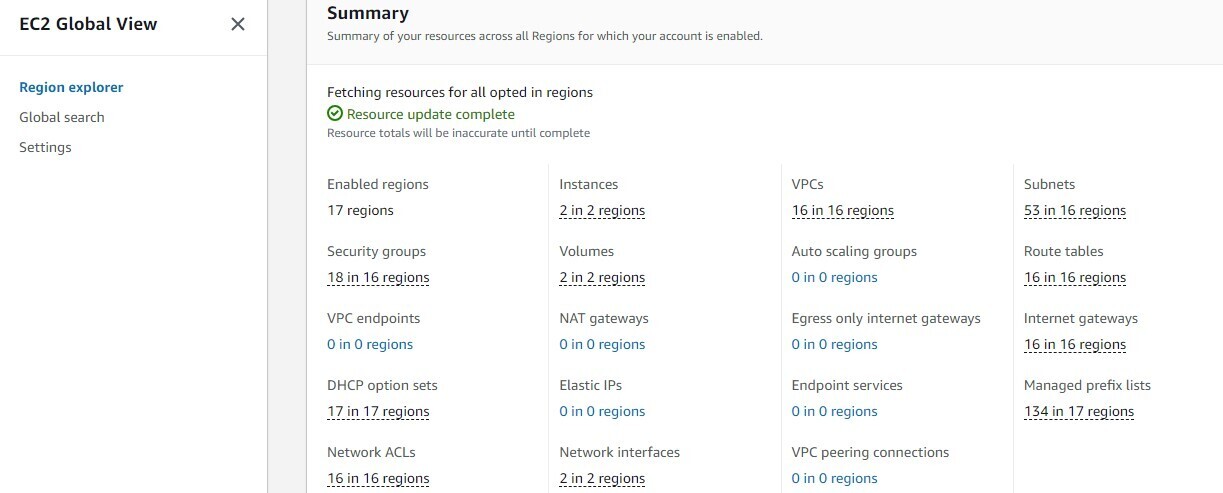View Network ACLs "16 in 16 regions"

point(378,479)
